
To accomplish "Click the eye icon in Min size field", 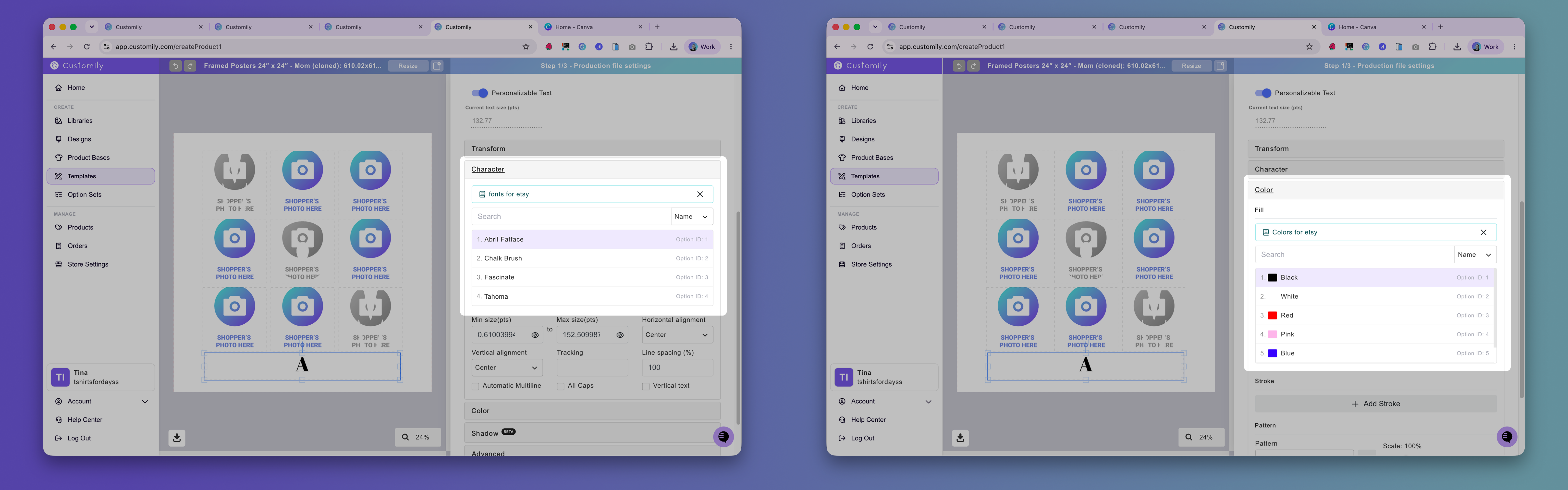I will (x=535, y=335).
